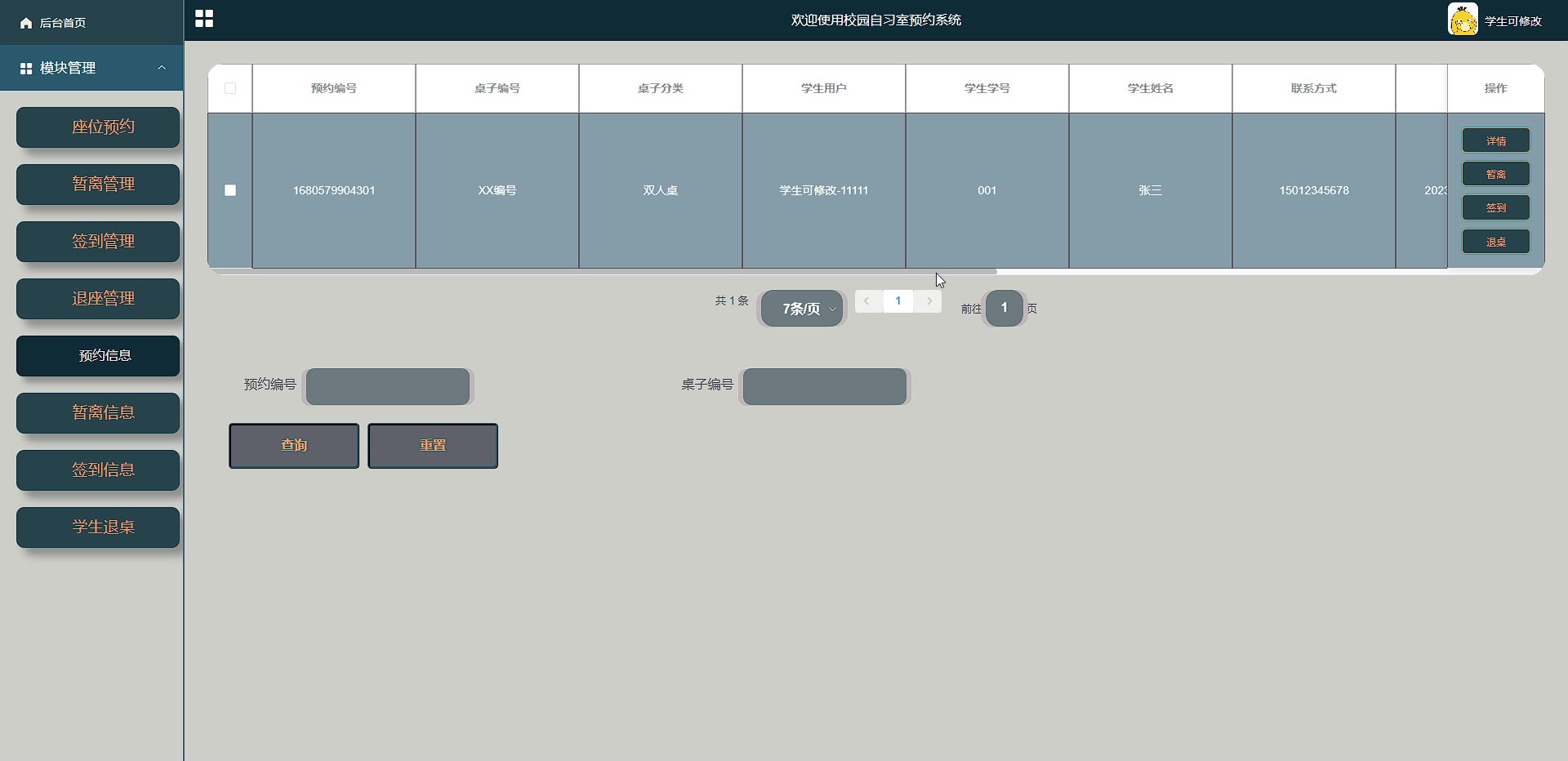1568x761 pixels.
Task: Go to the next page arrow
Action: click(x=929, y=301)
